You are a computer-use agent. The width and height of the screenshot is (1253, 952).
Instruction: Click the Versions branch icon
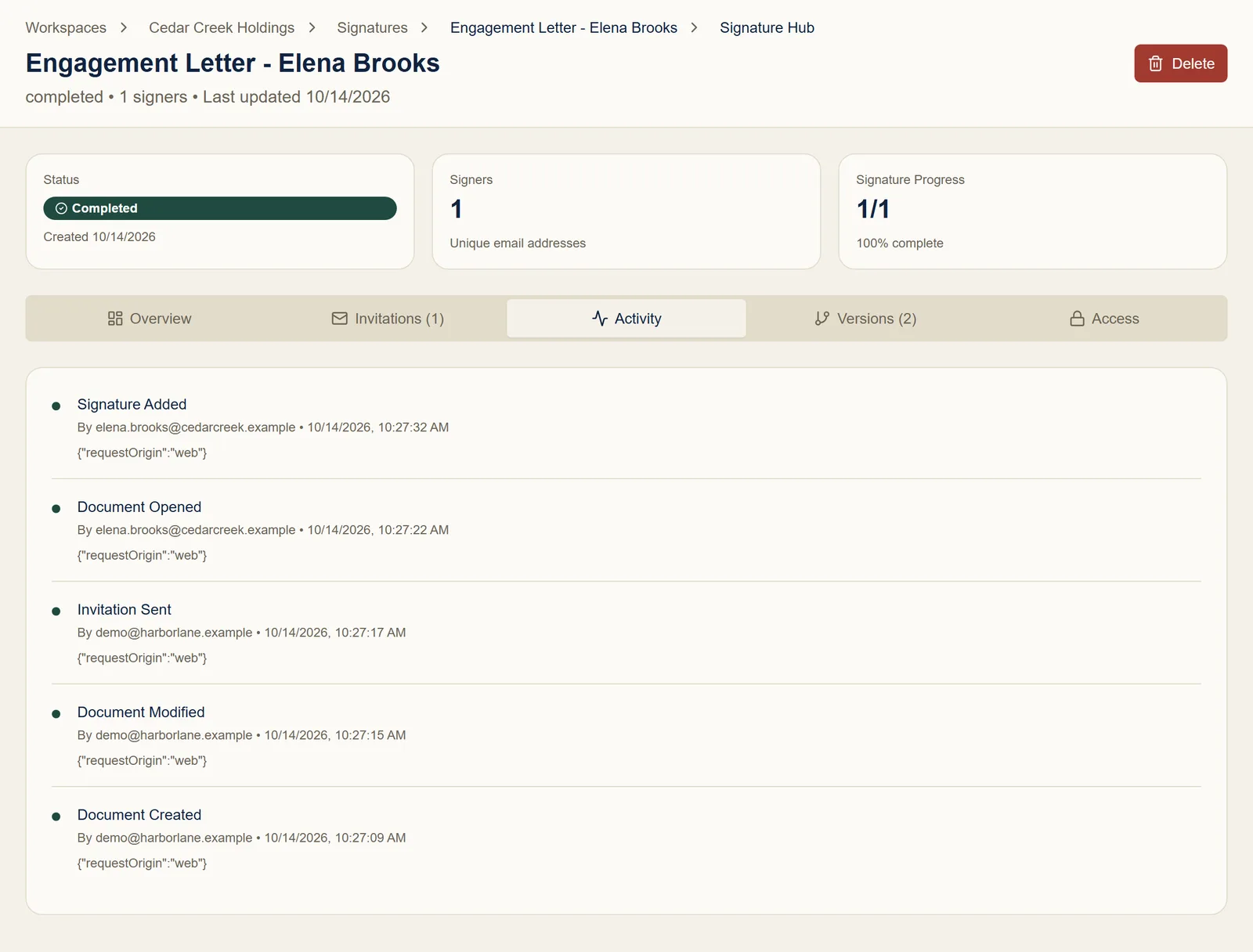[821, 319]
